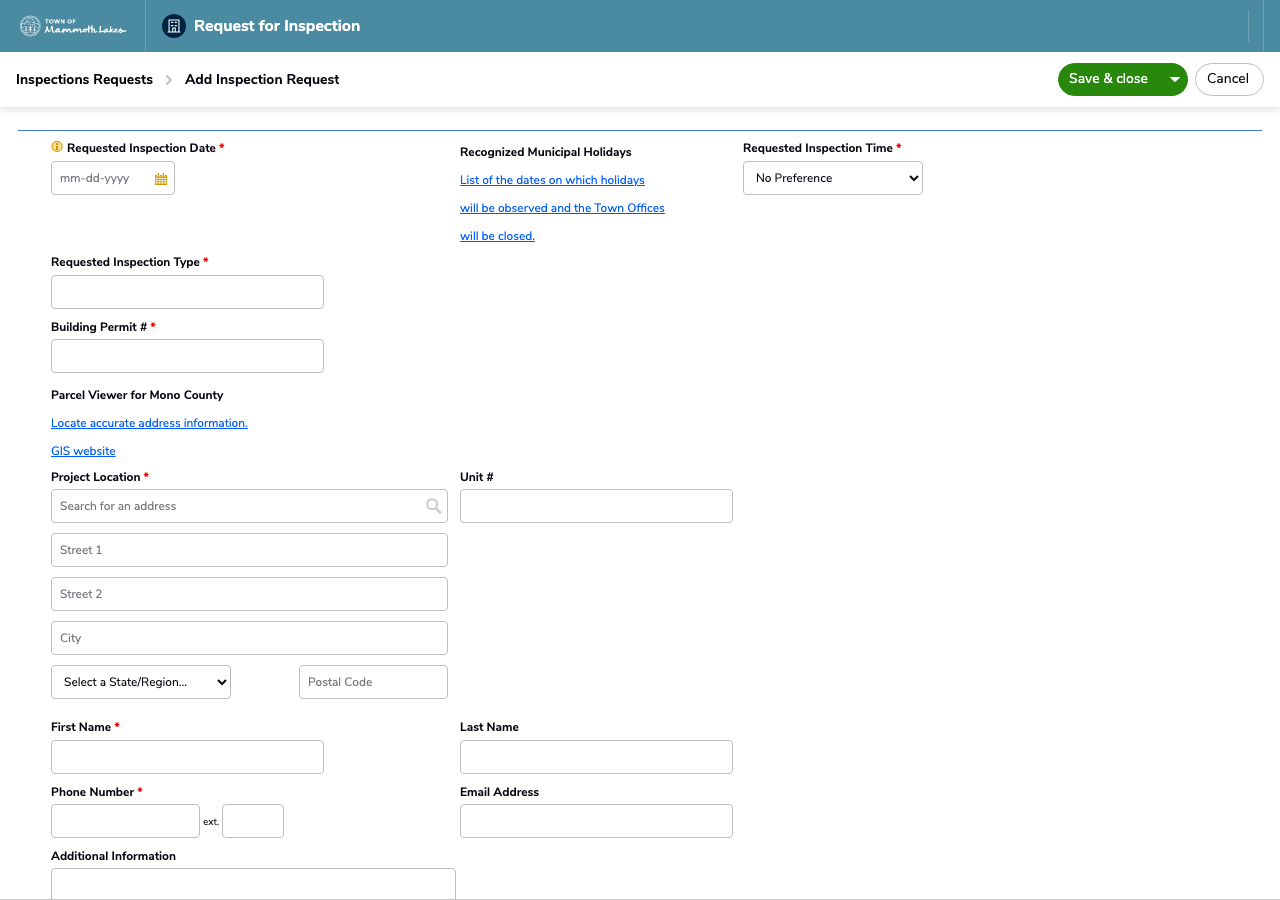Focus the Building Permit # field
The width and height of the screenshot is (1280, 900).
(x=187, y=356)
